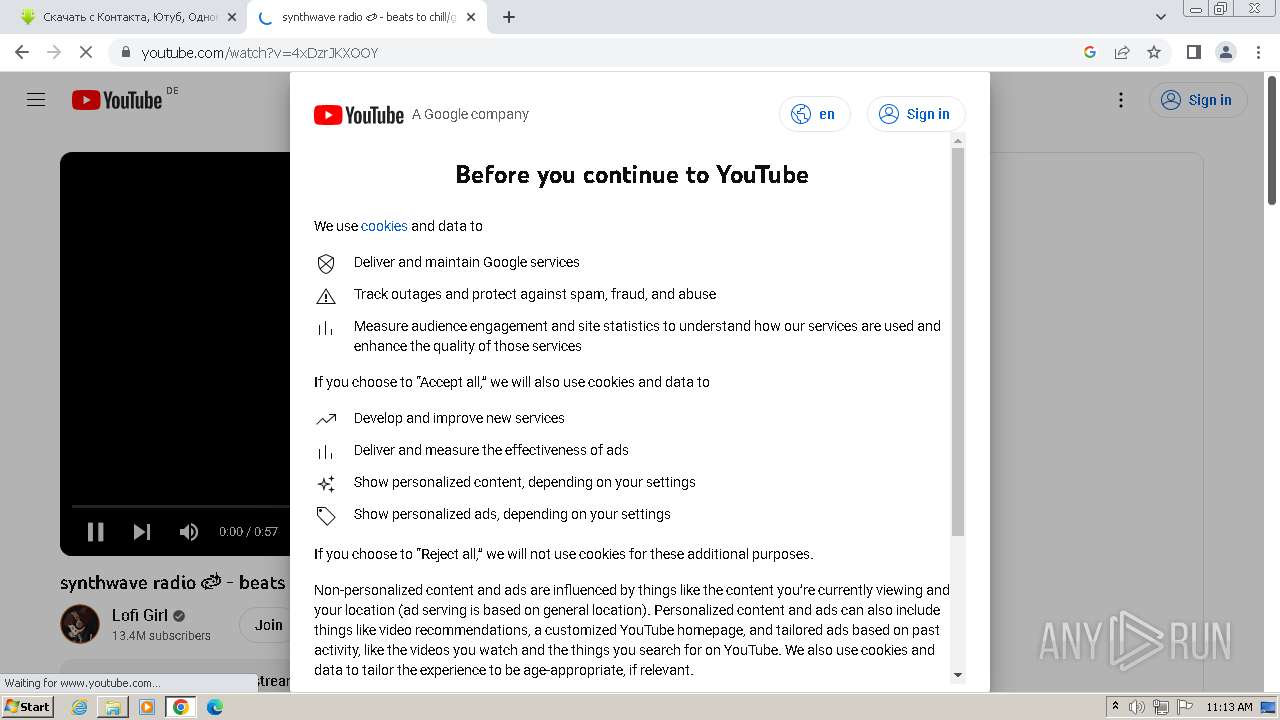
Task: Open the language selector showing en
Action: tap(814, 114)
